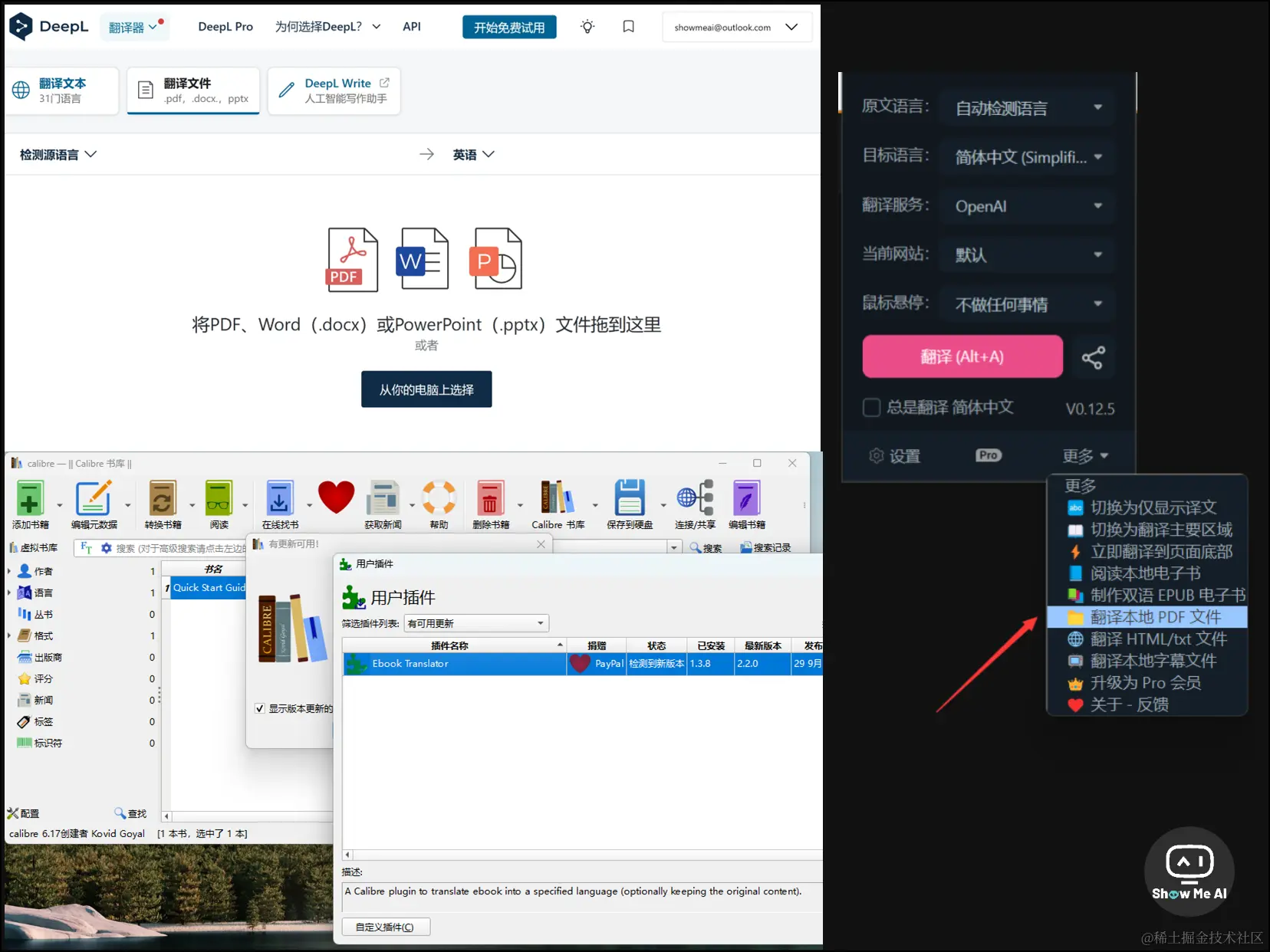This screenshot has height=952, width=1270.
Task: Expand the Authors tree item in calibre
Action: pyautogui.click(x=8, y=571)
